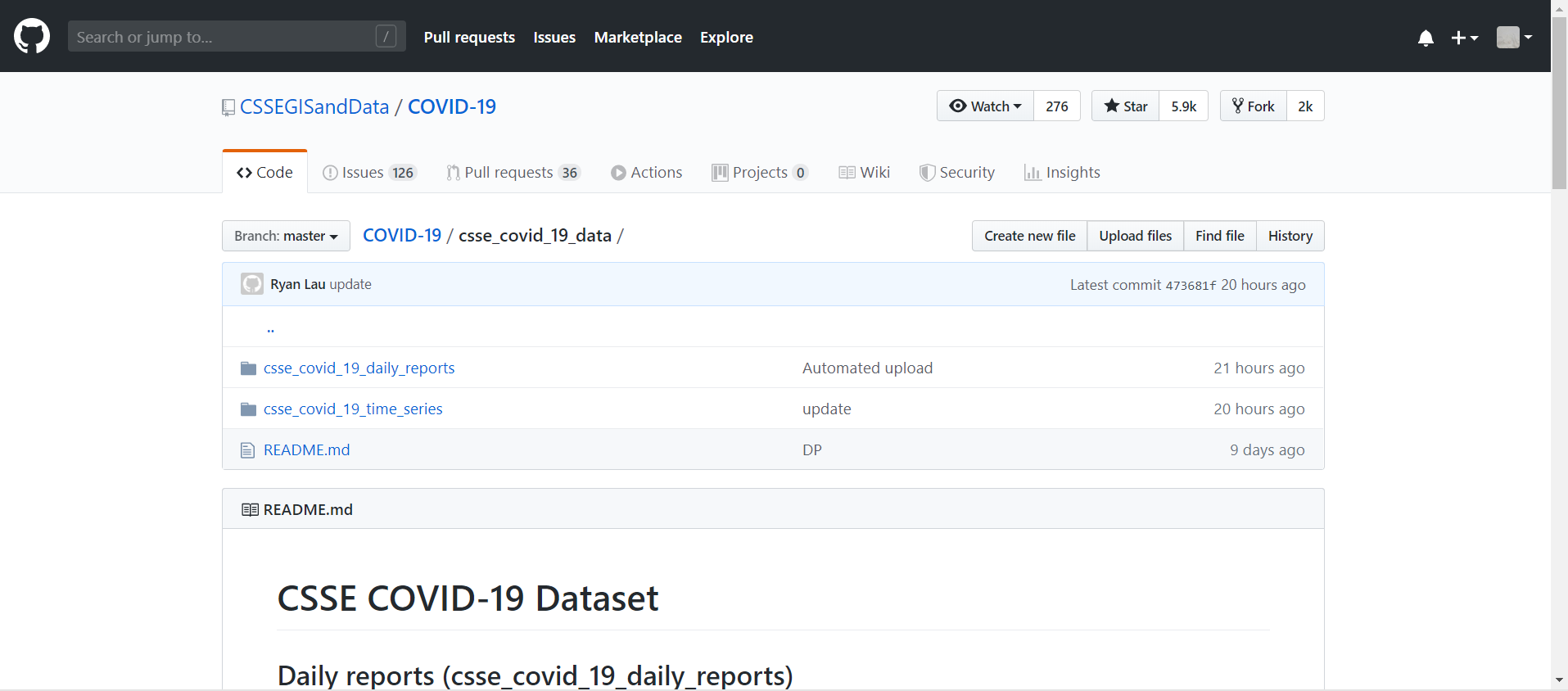Open Pull requests in top navigation
1568x691 pixels.
click(469, 37)
